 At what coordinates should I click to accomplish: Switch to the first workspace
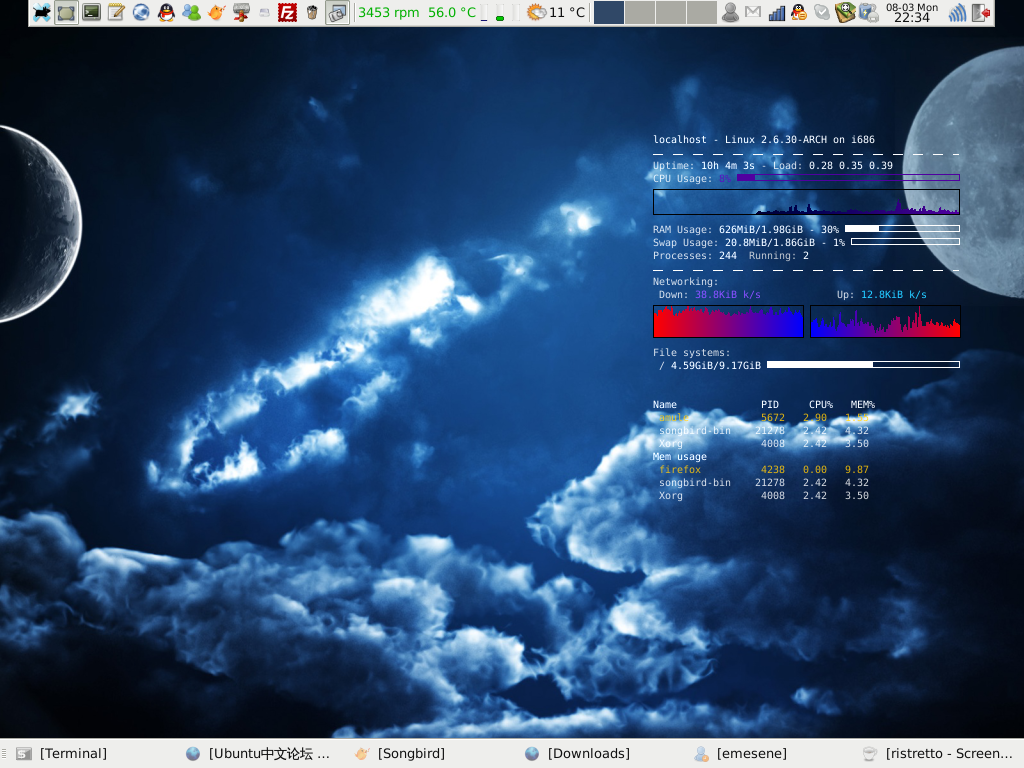(609, 12)
